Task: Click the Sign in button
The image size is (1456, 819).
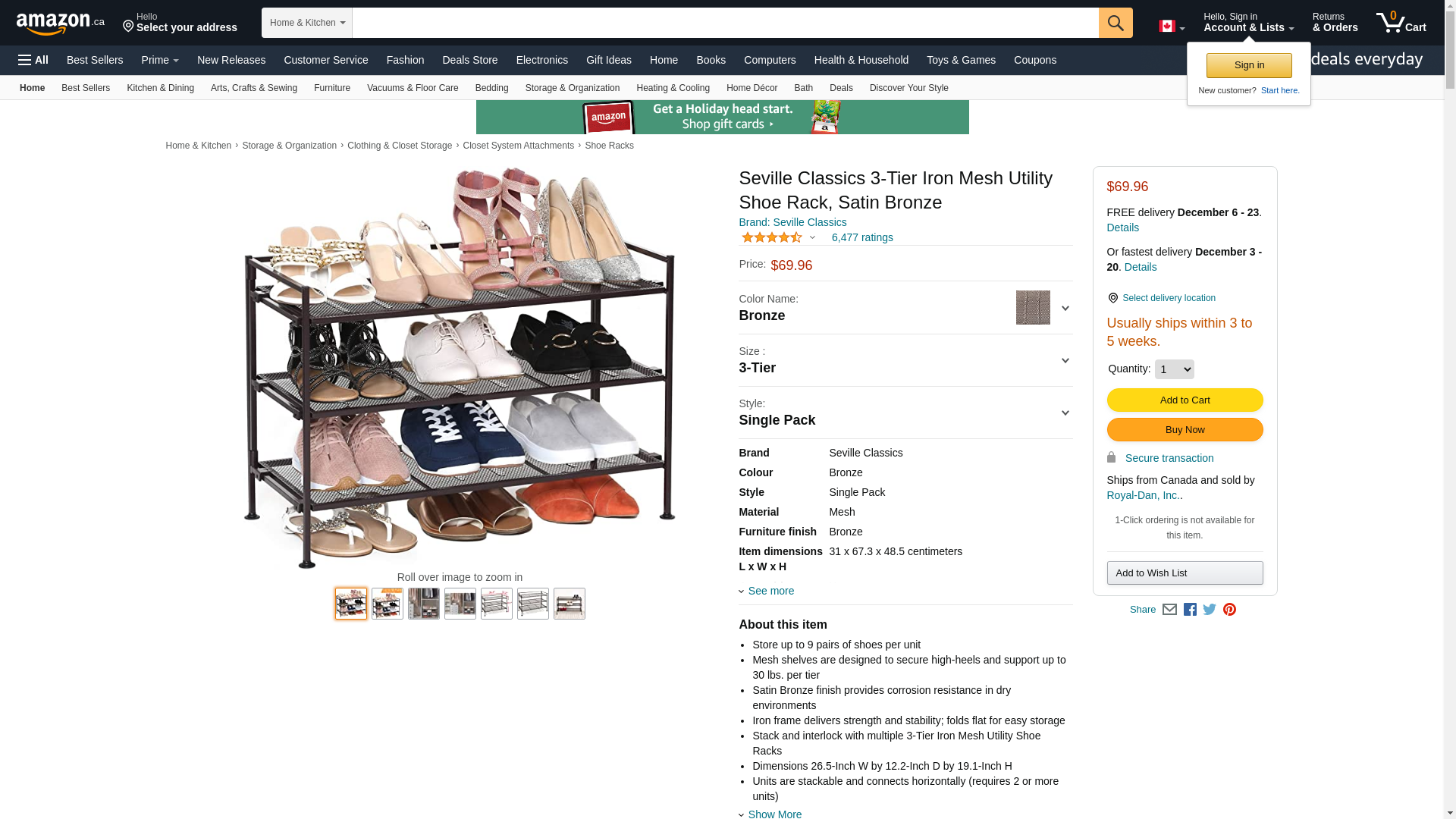Action: click(x=1248, y=65)
